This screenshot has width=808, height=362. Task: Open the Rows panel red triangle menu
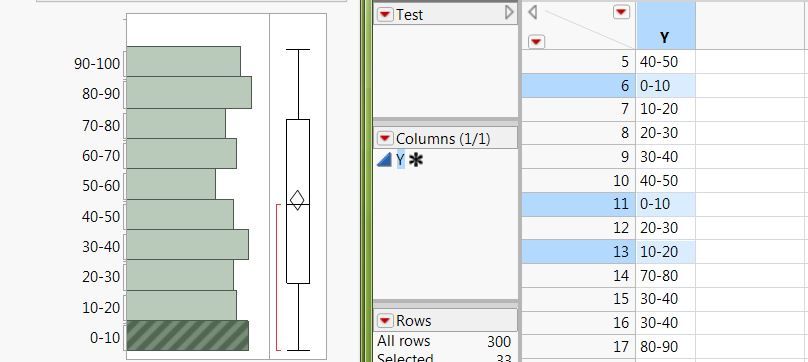click(384, 321)
